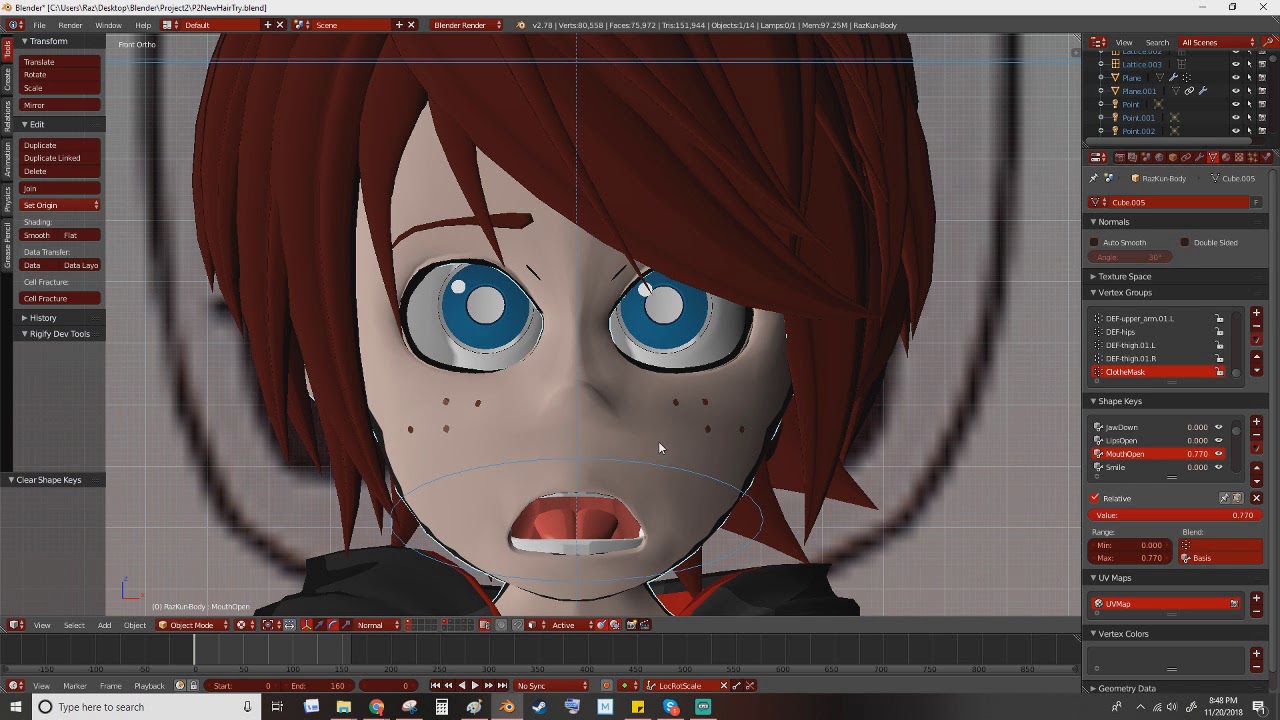
Task: Toggle shape key edit mode icon next to pin
Action: pos(1237,498)
